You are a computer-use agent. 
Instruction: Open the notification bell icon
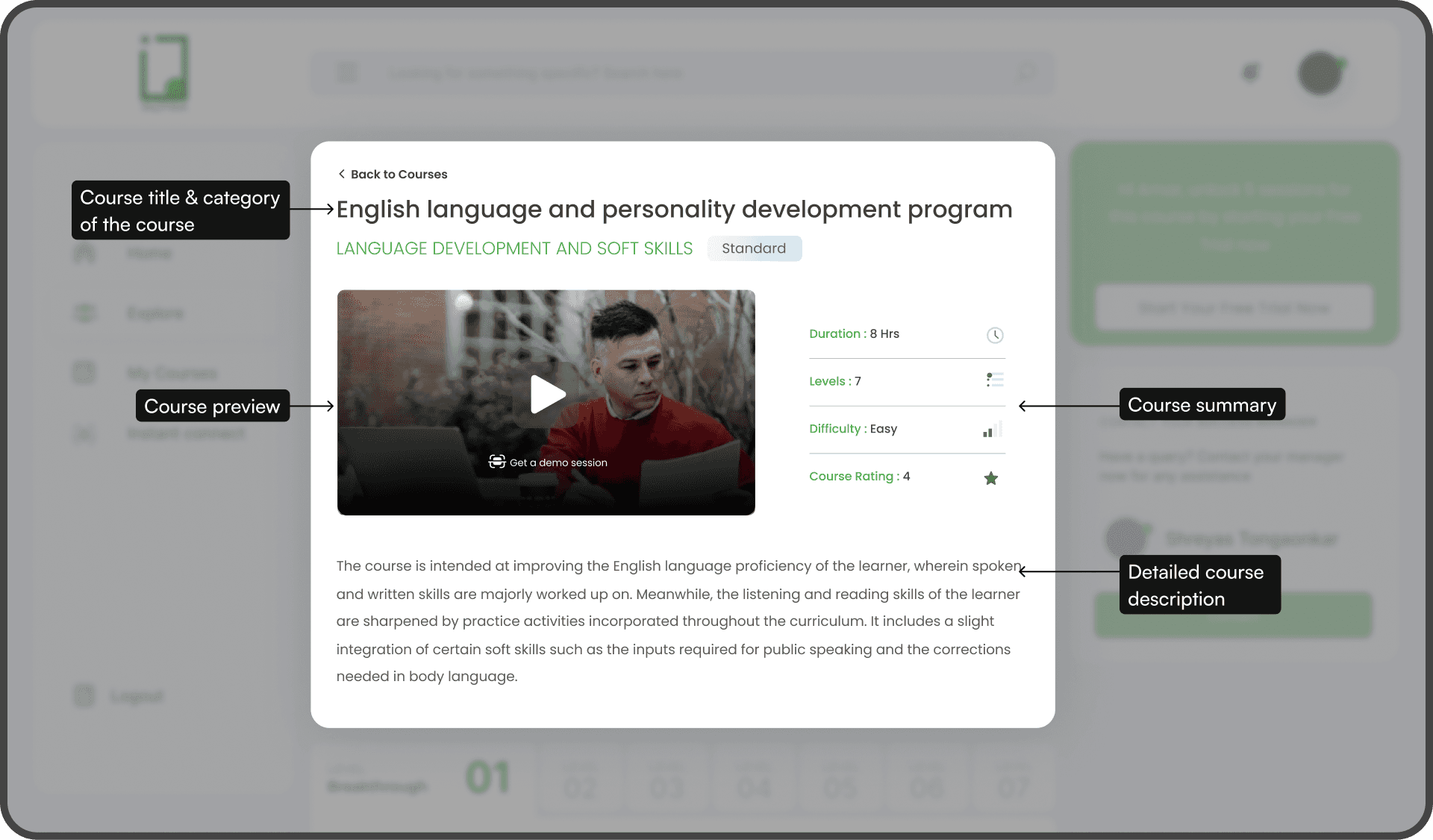point(1250,72)
